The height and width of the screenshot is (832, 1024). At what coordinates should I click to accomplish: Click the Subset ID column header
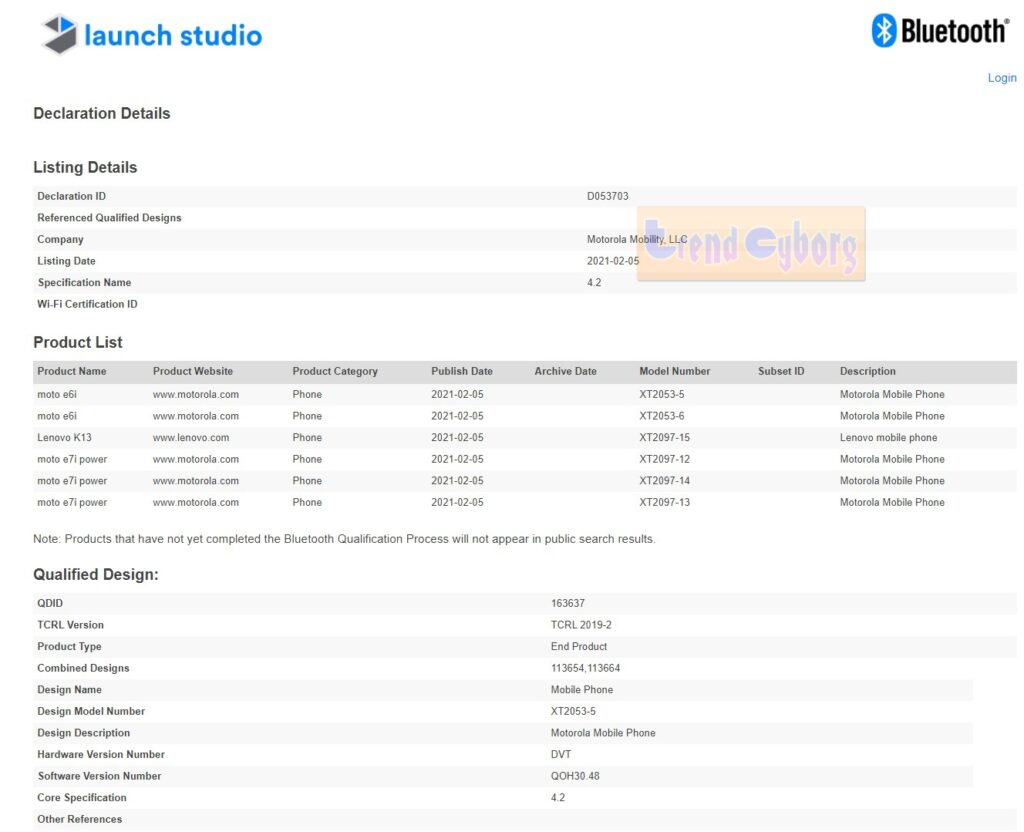coord(781,371)
